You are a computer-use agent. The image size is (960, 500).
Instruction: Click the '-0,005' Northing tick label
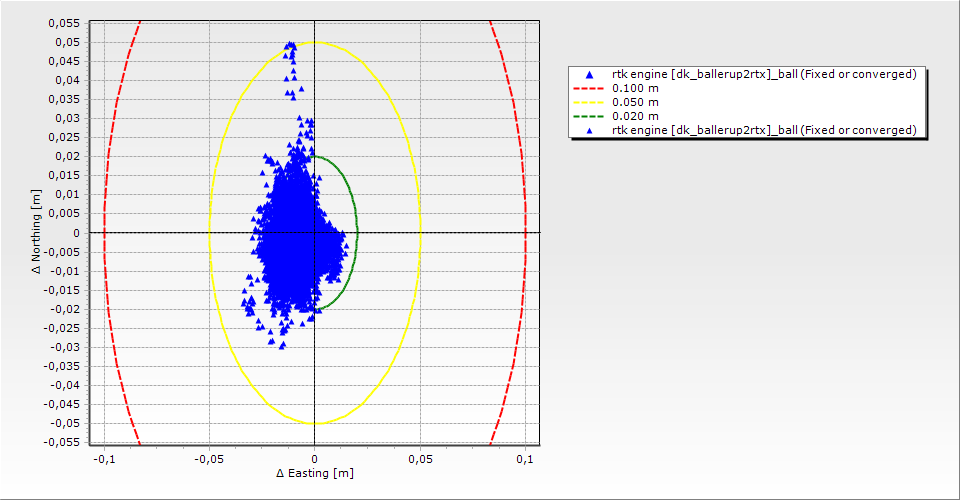[x=62, y=252]
